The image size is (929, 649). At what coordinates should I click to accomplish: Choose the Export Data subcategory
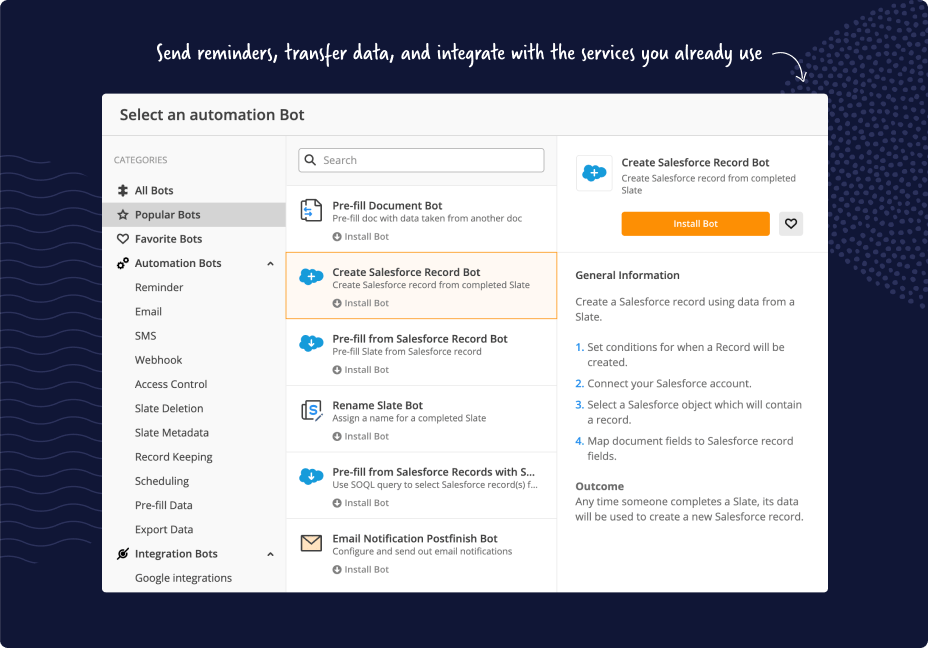(x=164, y=529)
